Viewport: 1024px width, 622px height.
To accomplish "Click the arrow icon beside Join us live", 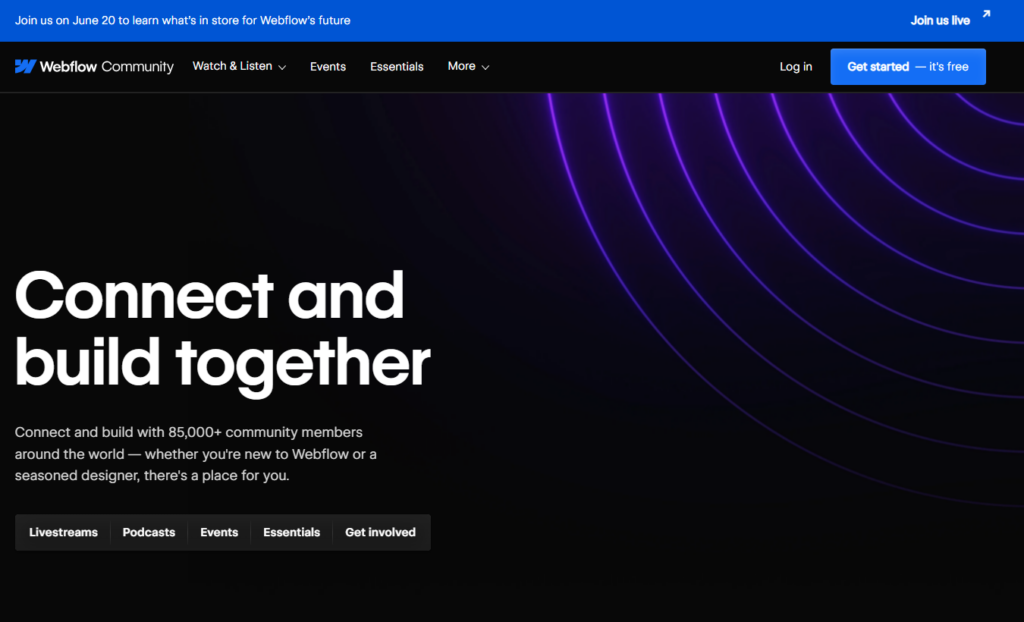I will tap(986, 15).
